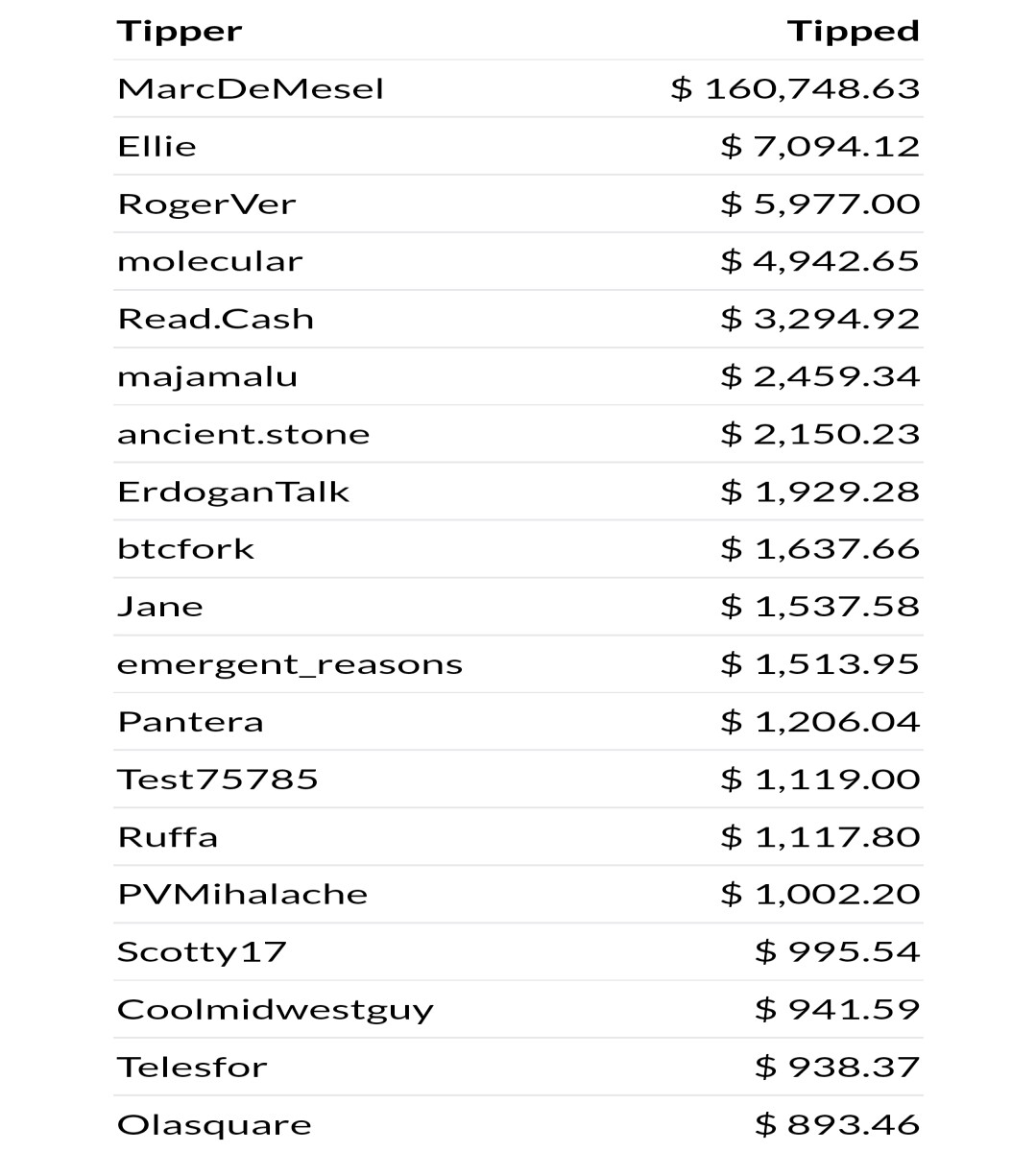Screen dimensions: 1036x1152
Task: Open Ellie's profile link
Action: pos(157,147)
